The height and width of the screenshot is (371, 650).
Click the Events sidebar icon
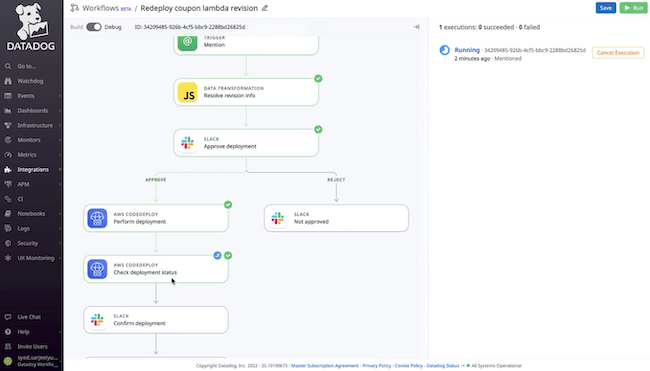tap(8, 96)
